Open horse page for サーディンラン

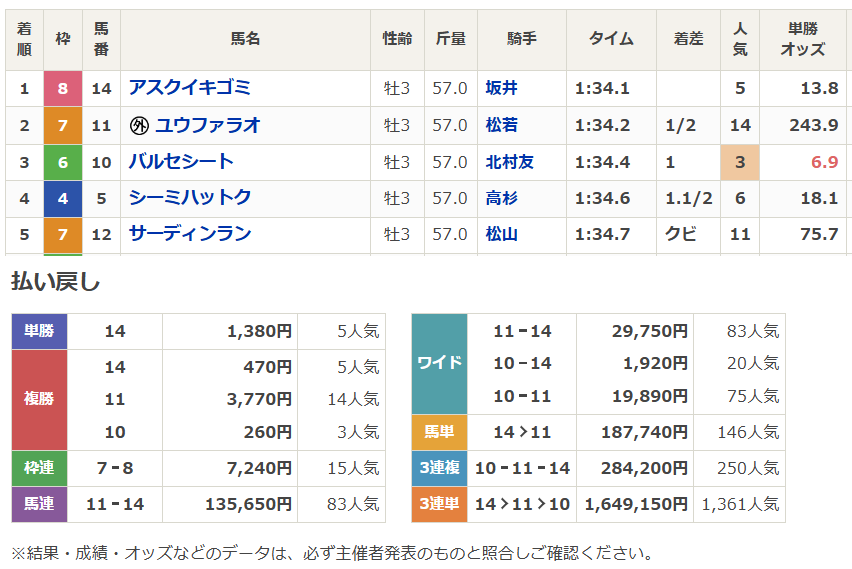190,234
